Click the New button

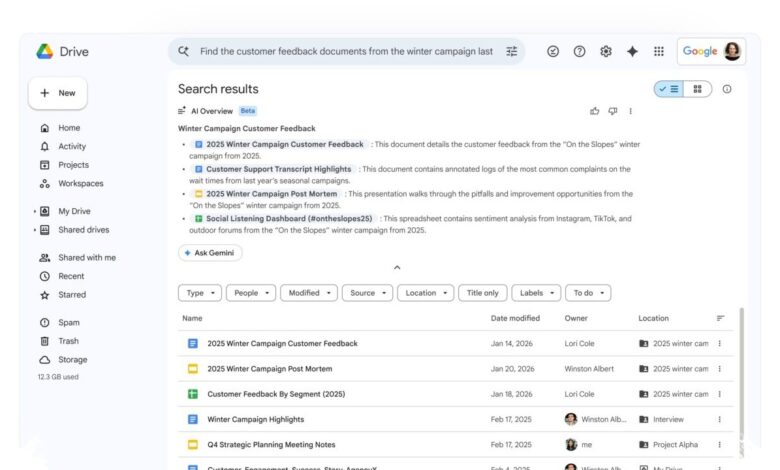pyautogui.click(x=58, y=93)
